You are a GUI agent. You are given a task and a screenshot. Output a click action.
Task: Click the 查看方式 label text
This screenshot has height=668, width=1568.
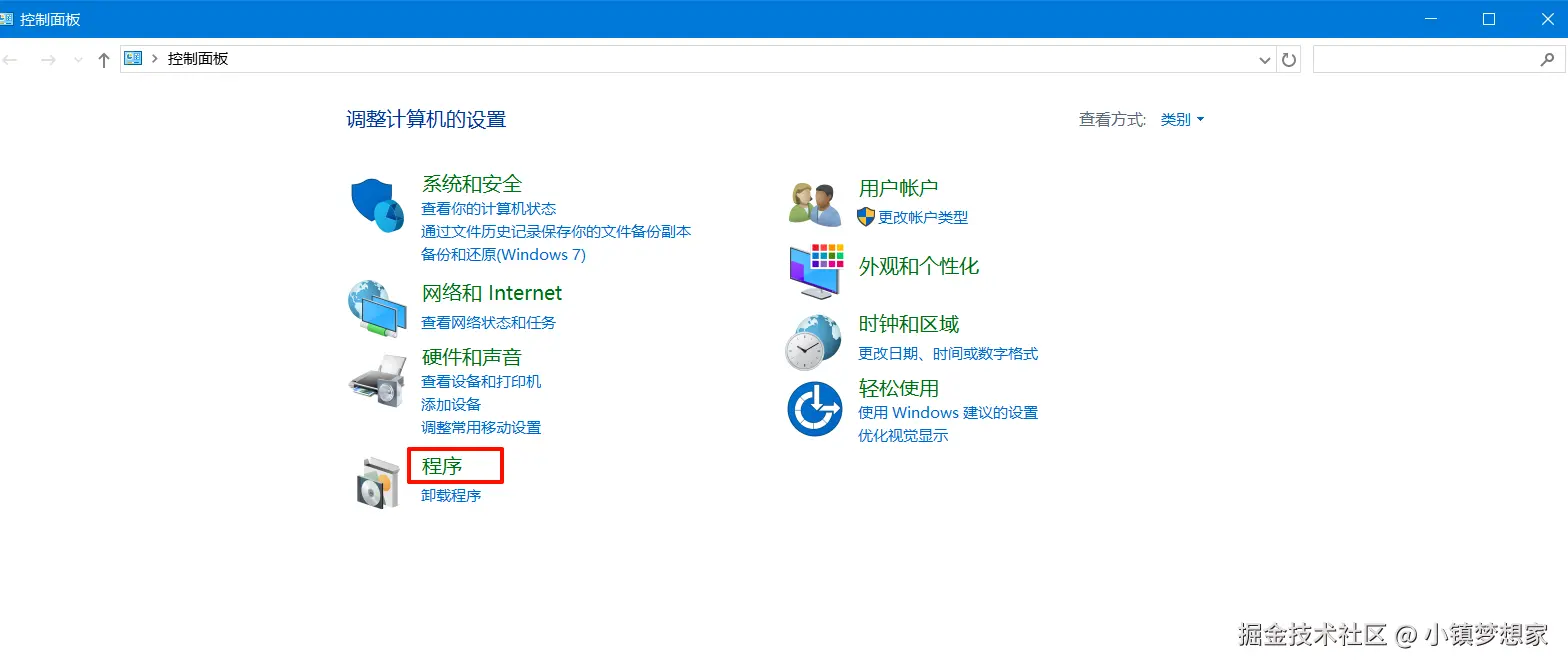pos(1112,119)
